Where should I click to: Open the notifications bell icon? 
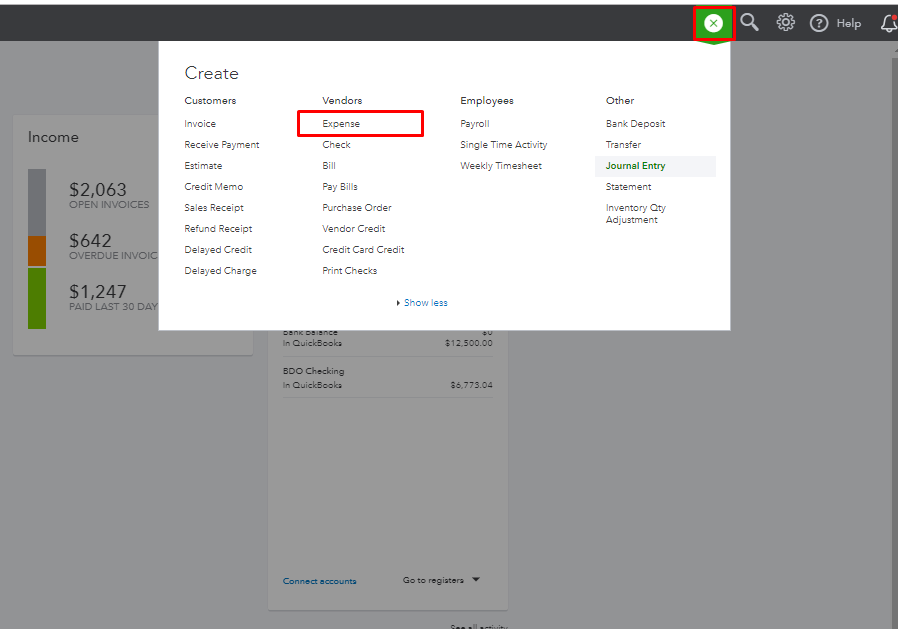(889, 23)
